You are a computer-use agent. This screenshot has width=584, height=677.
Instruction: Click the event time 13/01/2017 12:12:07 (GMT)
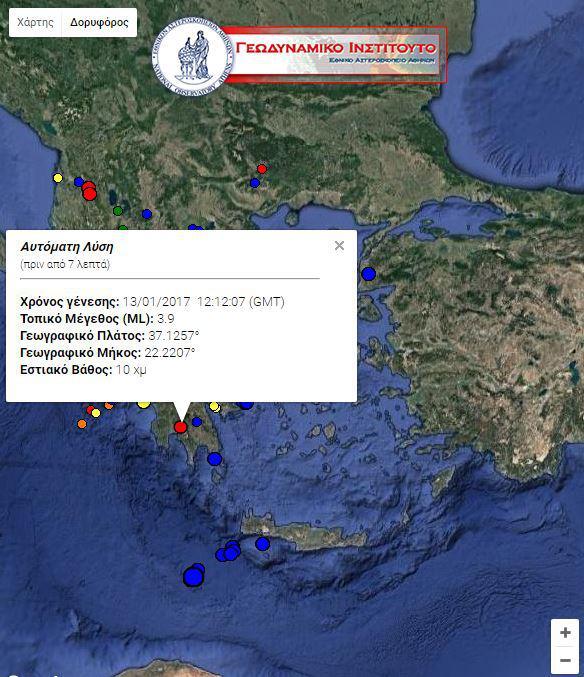(204, 301)
